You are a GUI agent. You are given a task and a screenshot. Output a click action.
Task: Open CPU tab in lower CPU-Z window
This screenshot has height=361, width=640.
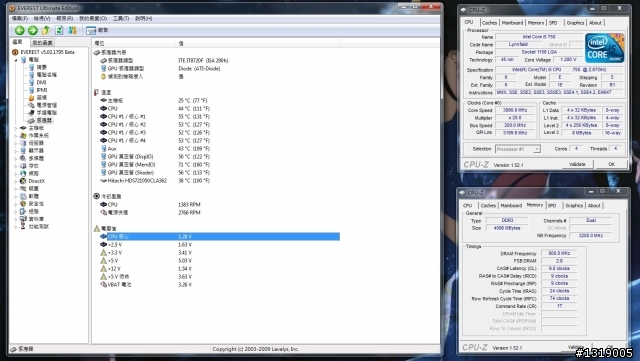point(468,206)
